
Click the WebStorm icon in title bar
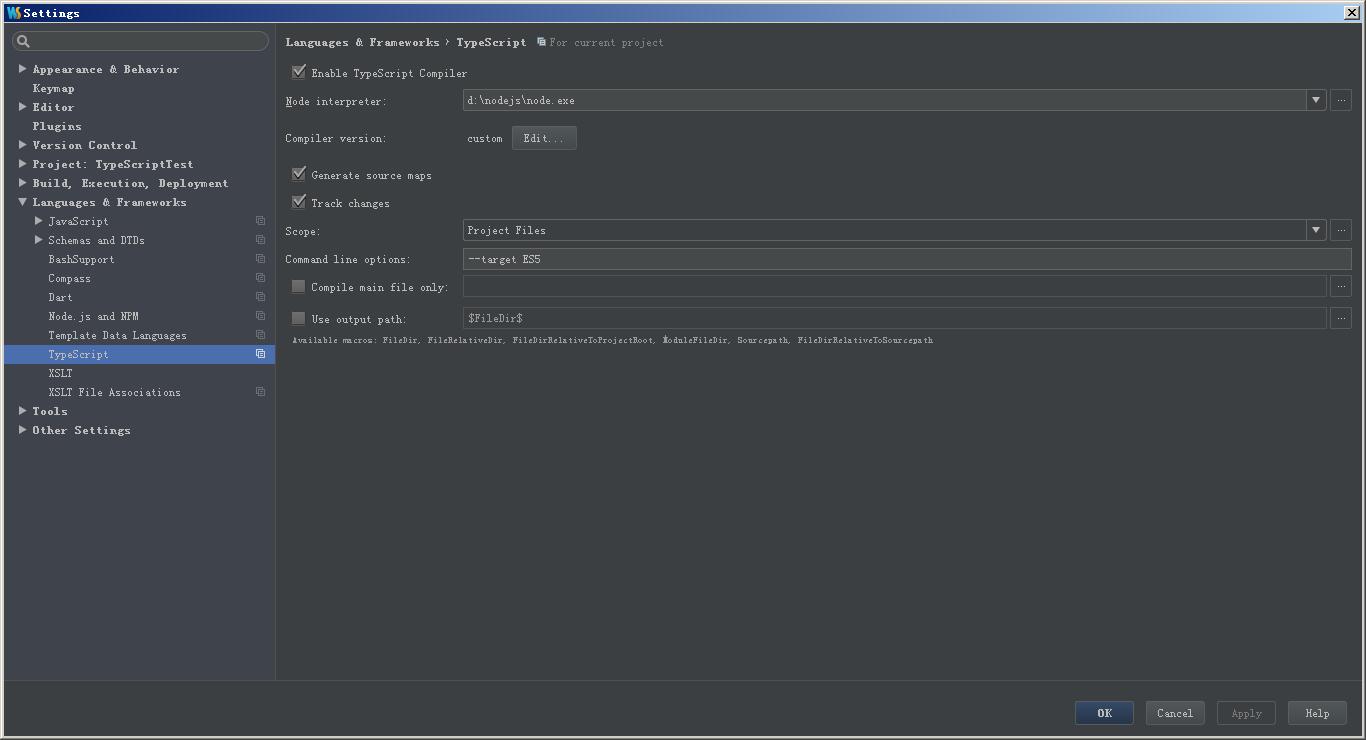pyautogui.click(x=13, y=13)
